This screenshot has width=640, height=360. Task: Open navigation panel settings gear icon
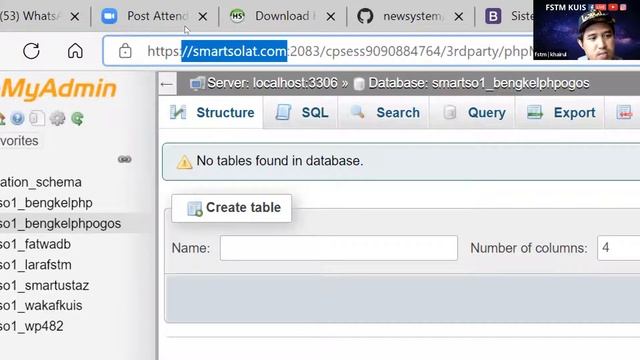coord(57,118)
